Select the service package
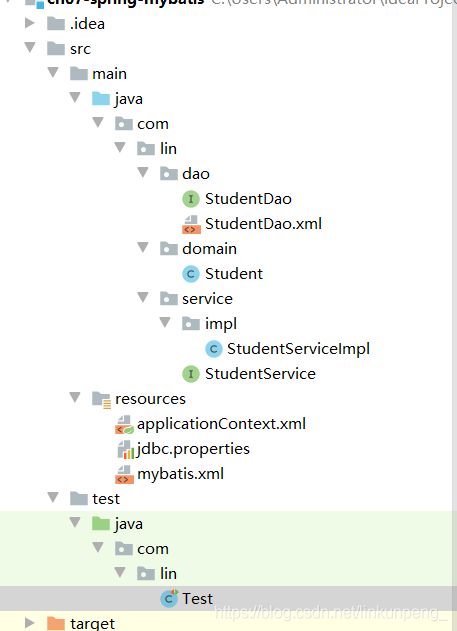This screenshot has width=457, height=631. click(x=207, y=299)
